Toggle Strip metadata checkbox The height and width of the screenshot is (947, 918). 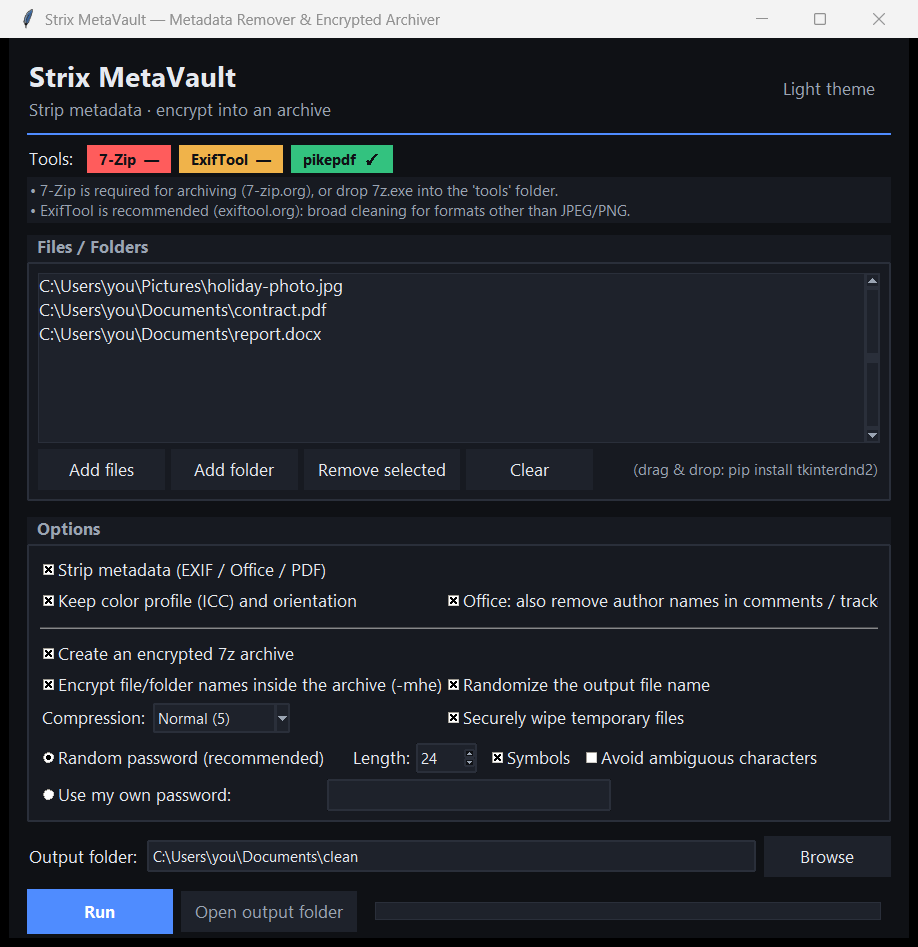pyautogui.click(x=48, y=570)
